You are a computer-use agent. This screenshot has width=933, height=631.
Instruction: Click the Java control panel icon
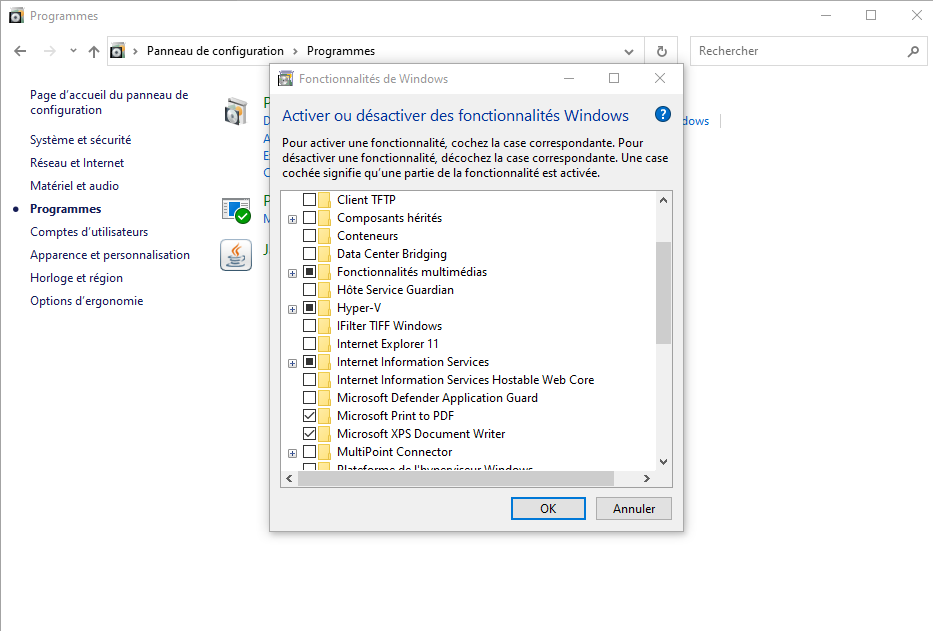point(236,255)
